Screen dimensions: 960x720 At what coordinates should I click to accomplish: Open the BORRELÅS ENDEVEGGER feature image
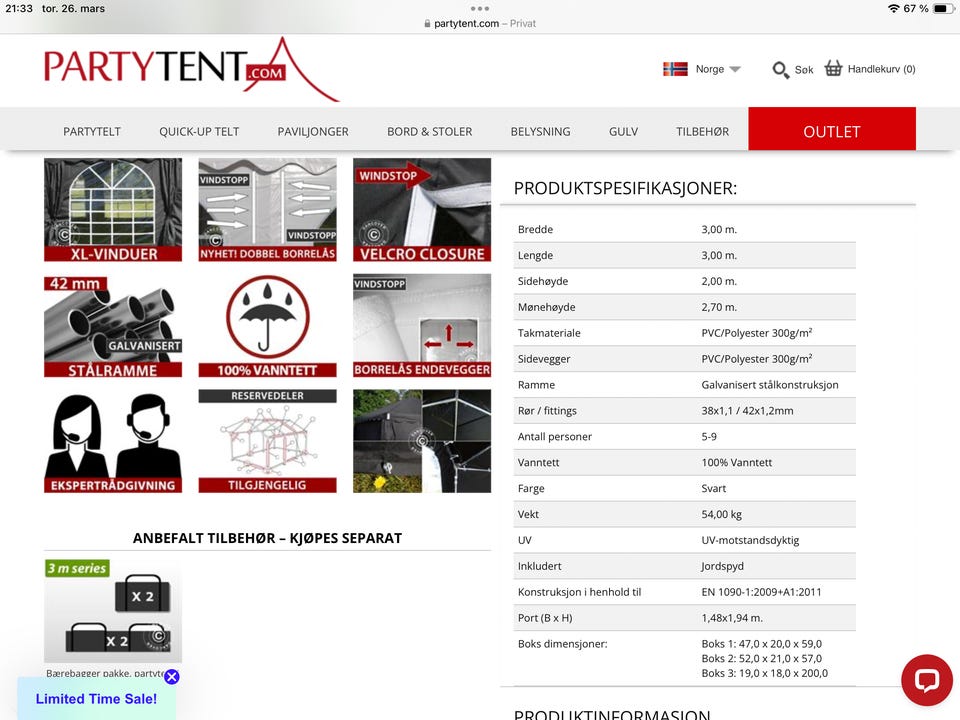point(422,326)
